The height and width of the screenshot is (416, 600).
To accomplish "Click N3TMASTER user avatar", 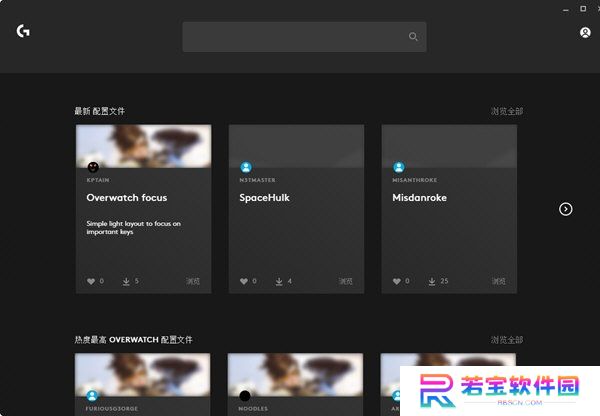I will coord(246,167).
